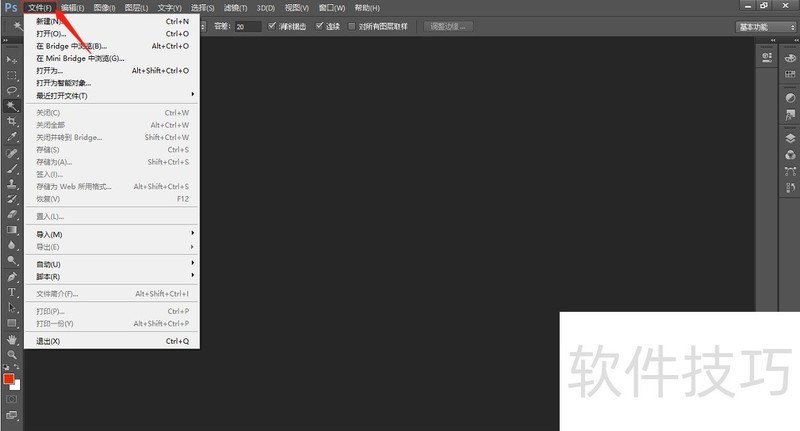This screenshot has width=800, height=431.
Task: Open the Channels panel icon
Action: [790, 155]
